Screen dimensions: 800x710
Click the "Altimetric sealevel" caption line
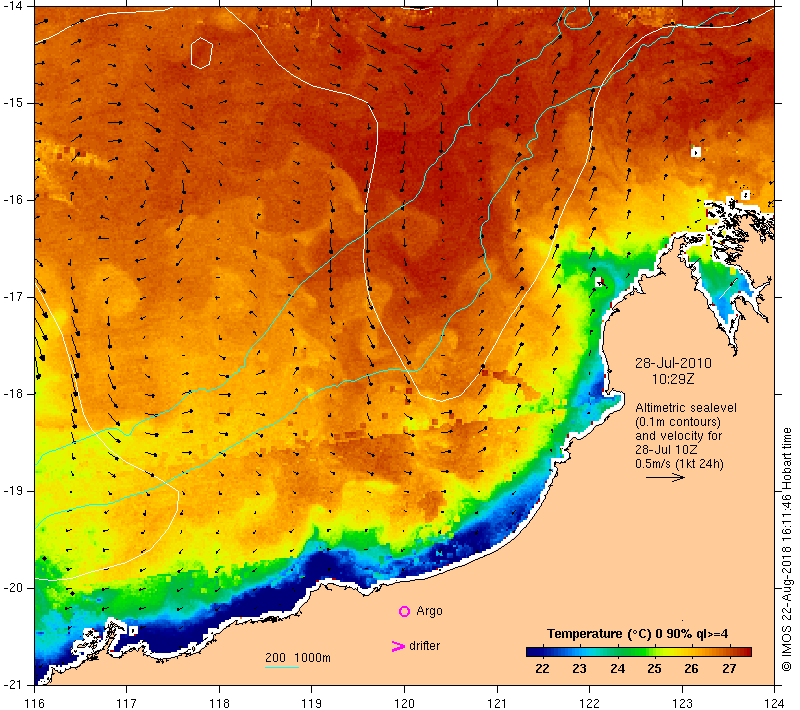(686, 408)
